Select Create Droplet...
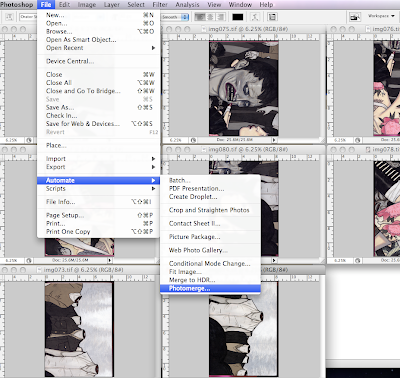 pos(210,197)
